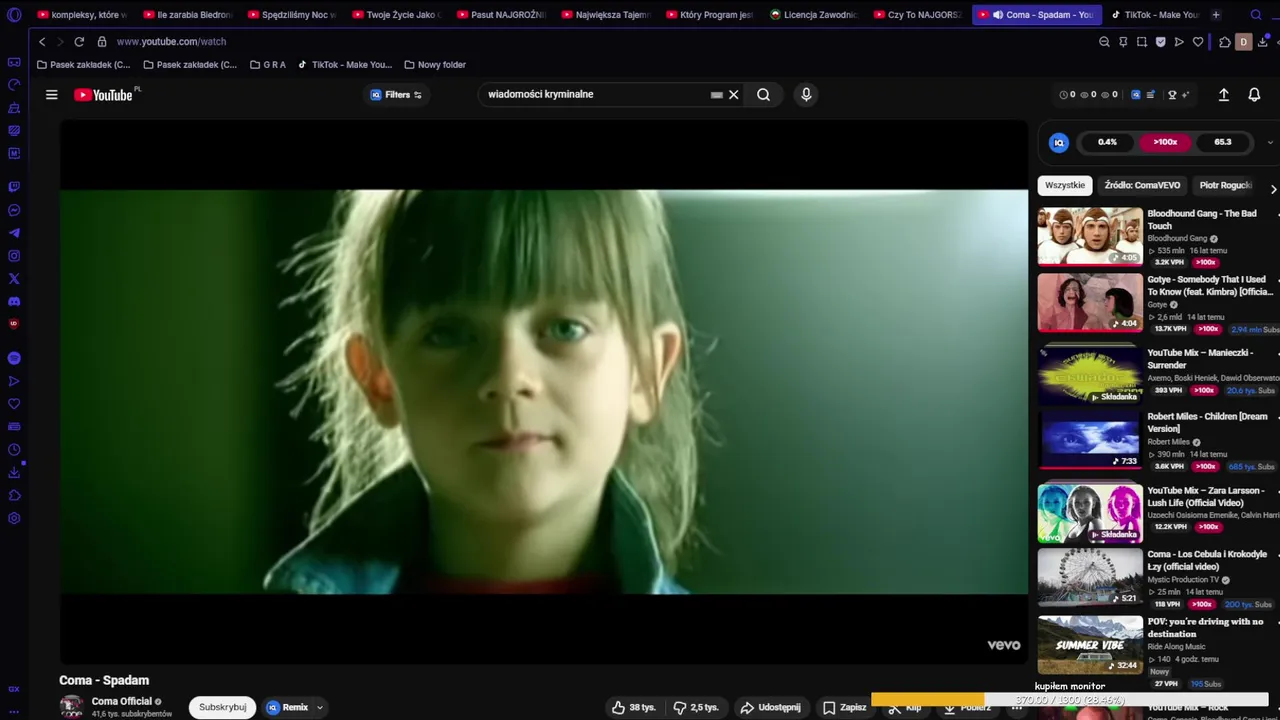Open the Remix dropdown arrow
Viewport: 1280px width, 720px height.
pos(320,707)
